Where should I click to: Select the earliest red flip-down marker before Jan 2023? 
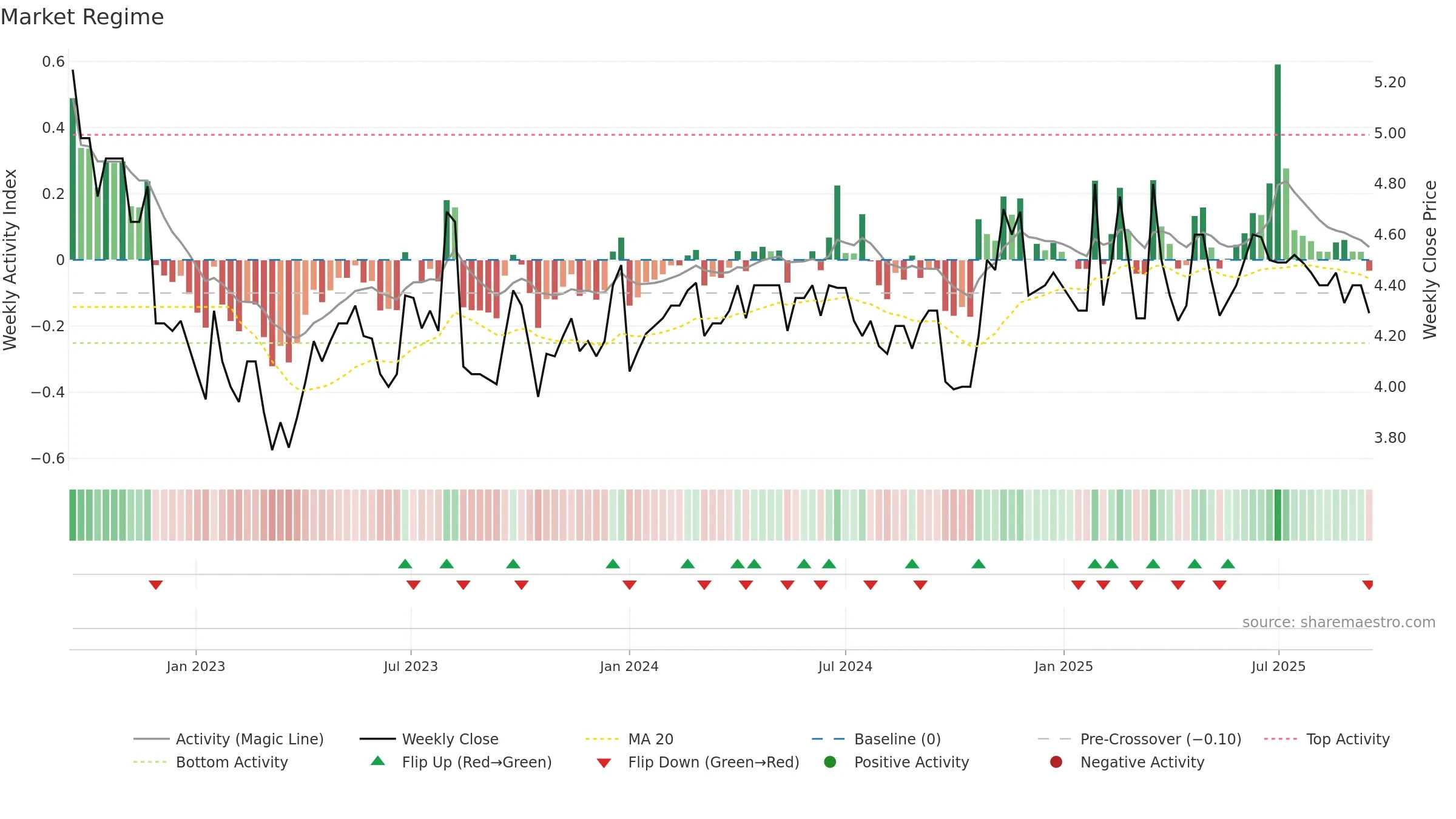pos(156,585)
